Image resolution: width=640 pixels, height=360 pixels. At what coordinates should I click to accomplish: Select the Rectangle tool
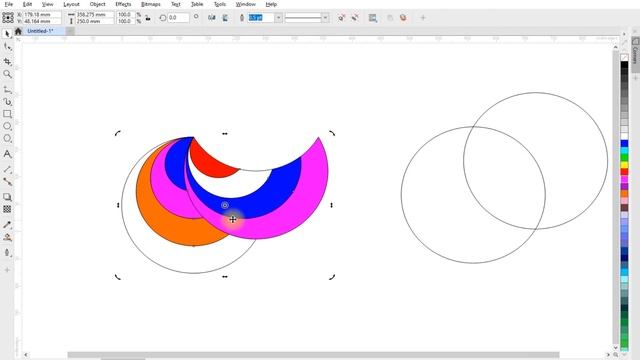pos(7,114)
